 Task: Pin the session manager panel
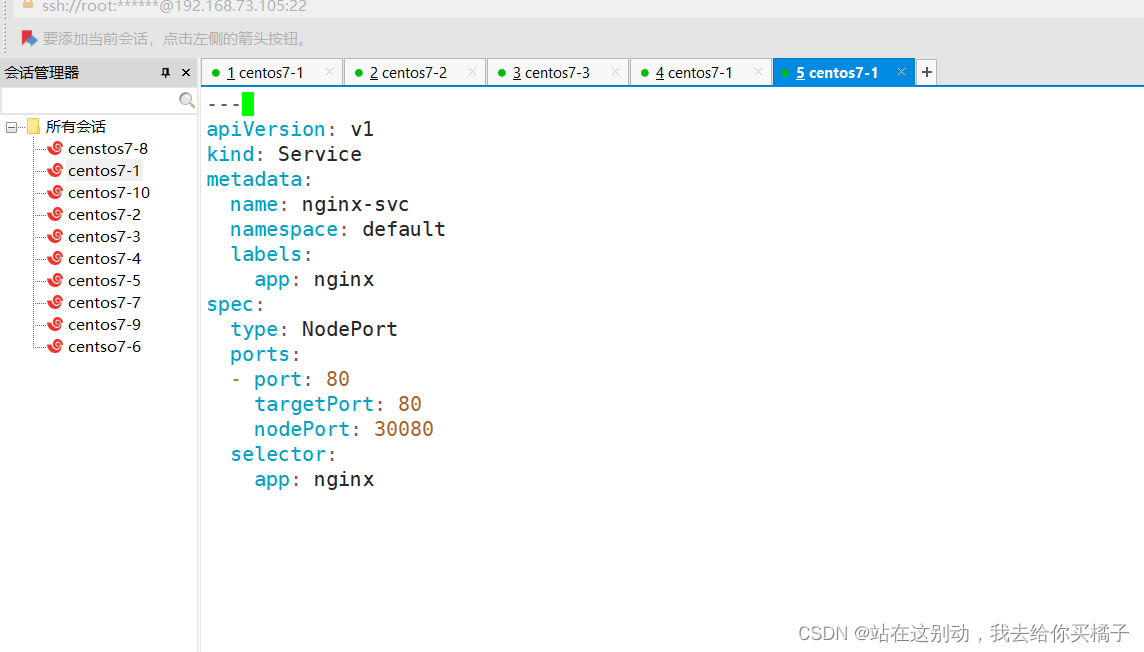tap(166, 73)
